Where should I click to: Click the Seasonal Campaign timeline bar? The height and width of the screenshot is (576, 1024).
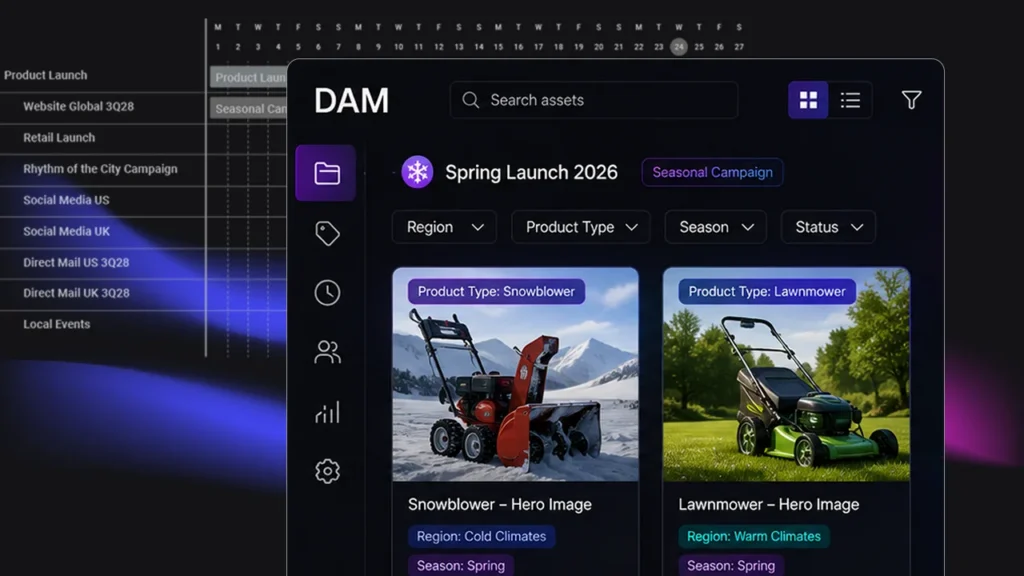tap(249, 108)
